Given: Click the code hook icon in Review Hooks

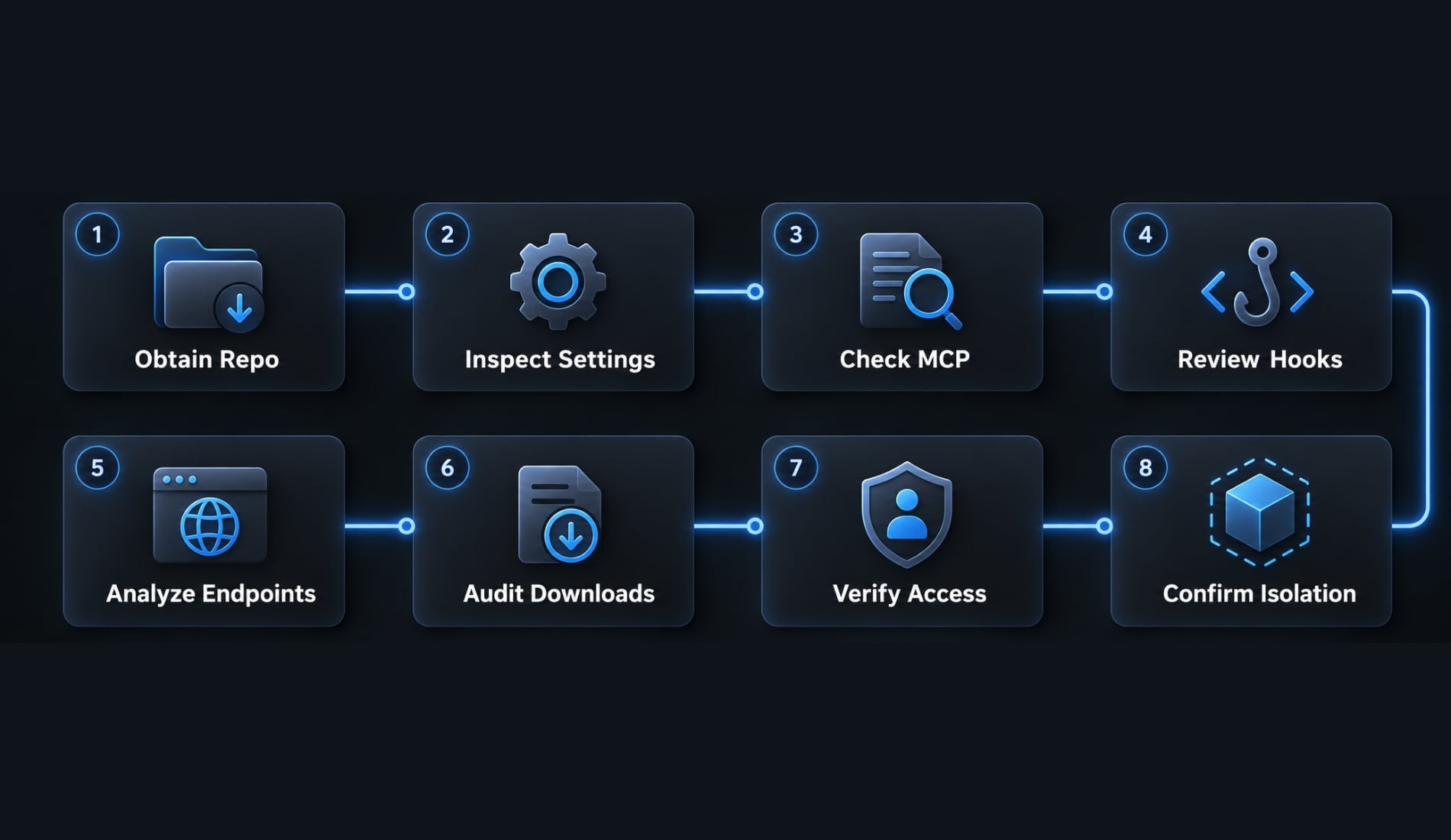Looking at the screenshot, I should point(1258,283).
